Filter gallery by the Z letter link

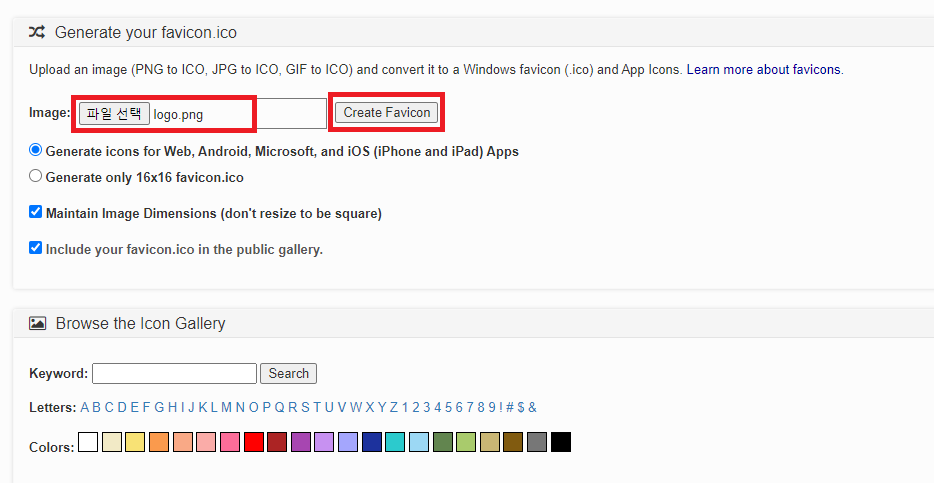point(394,407)
